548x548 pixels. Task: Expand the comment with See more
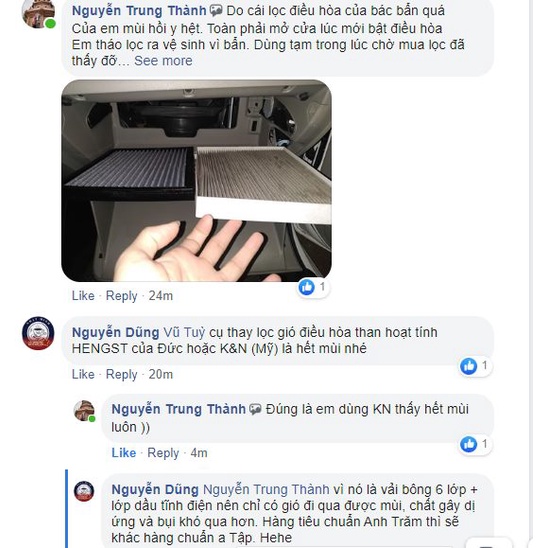point(163,61)
